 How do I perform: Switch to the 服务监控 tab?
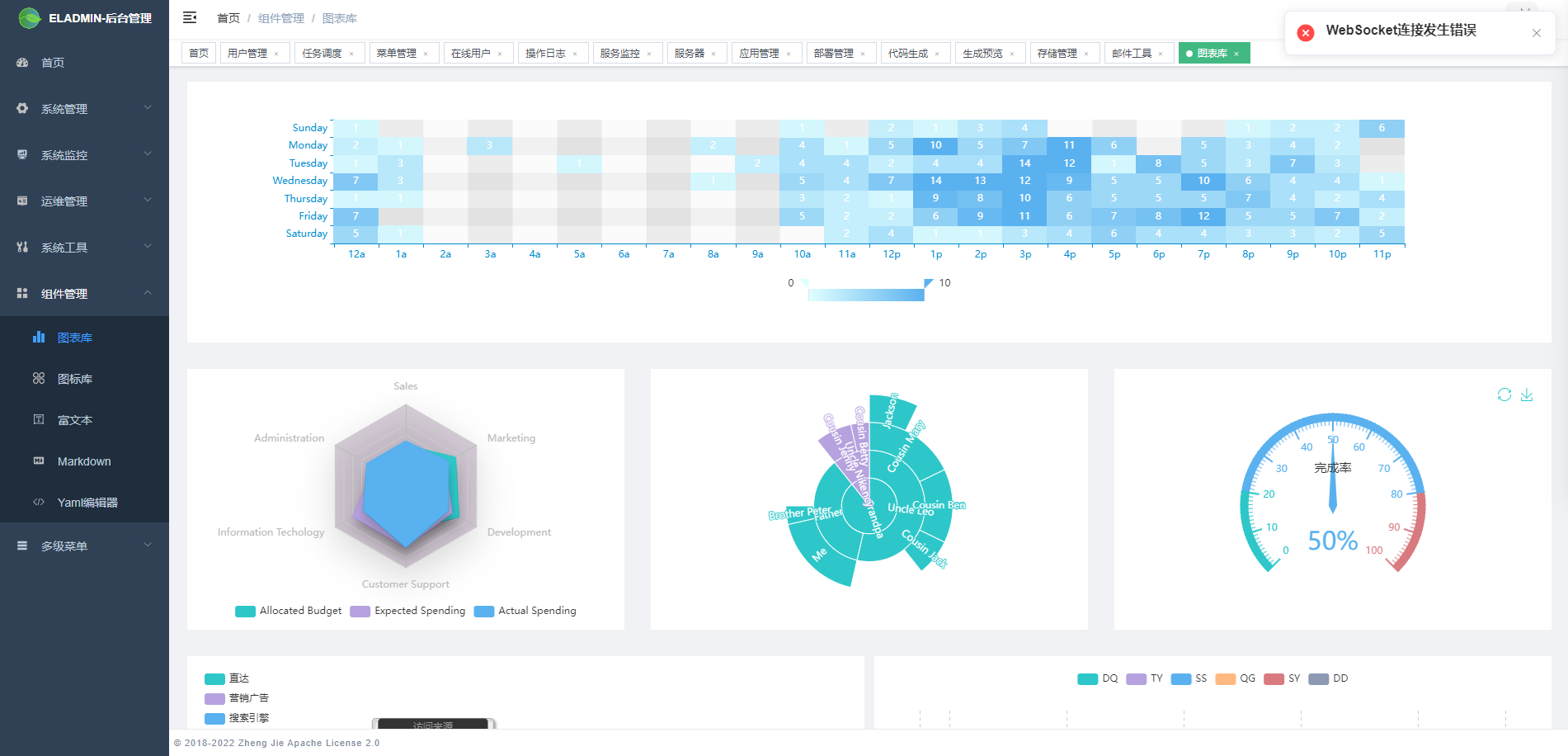coord(621,52)
